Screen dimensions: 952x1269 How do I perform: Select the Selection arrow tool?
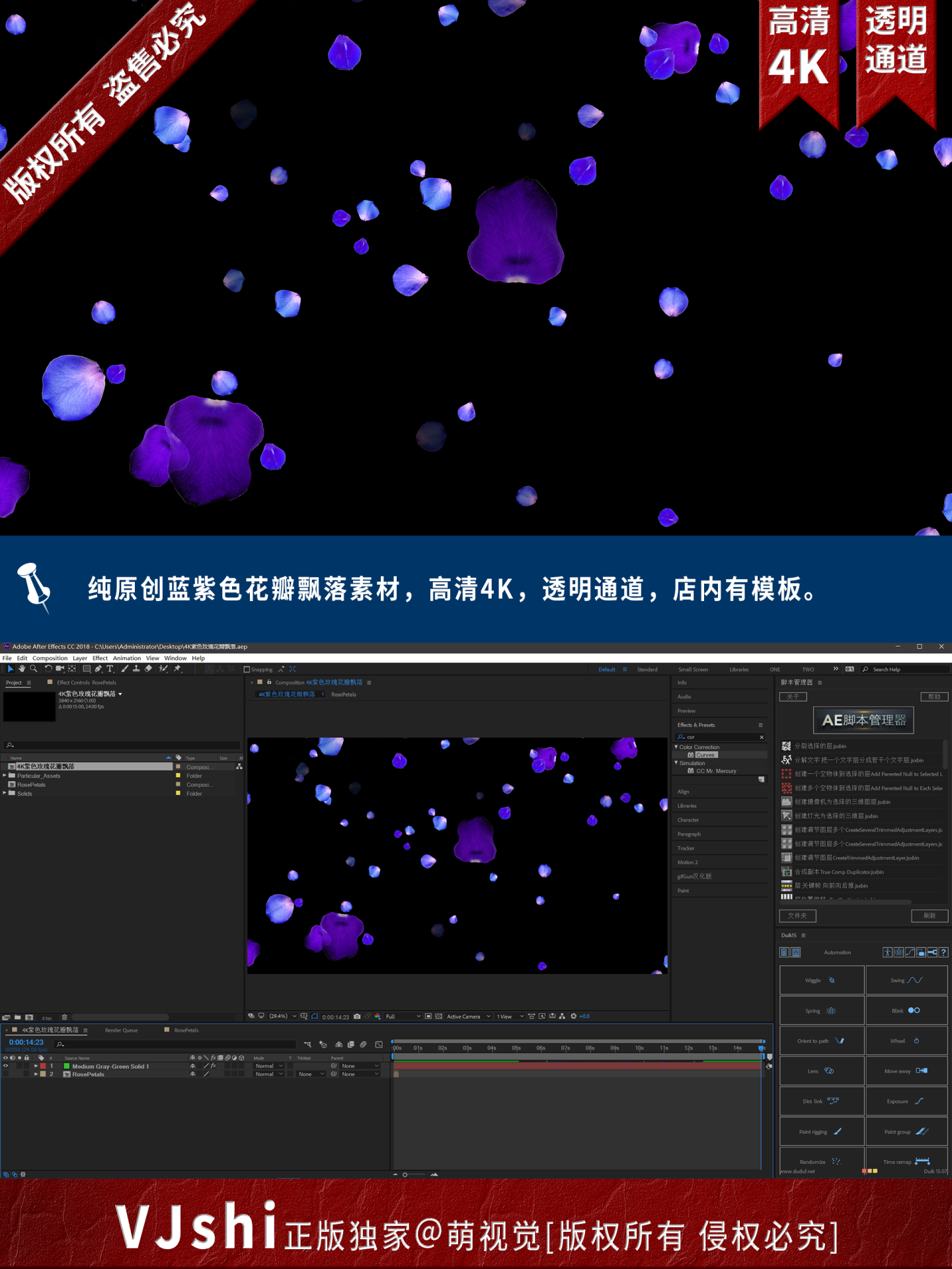coord(9,669)
